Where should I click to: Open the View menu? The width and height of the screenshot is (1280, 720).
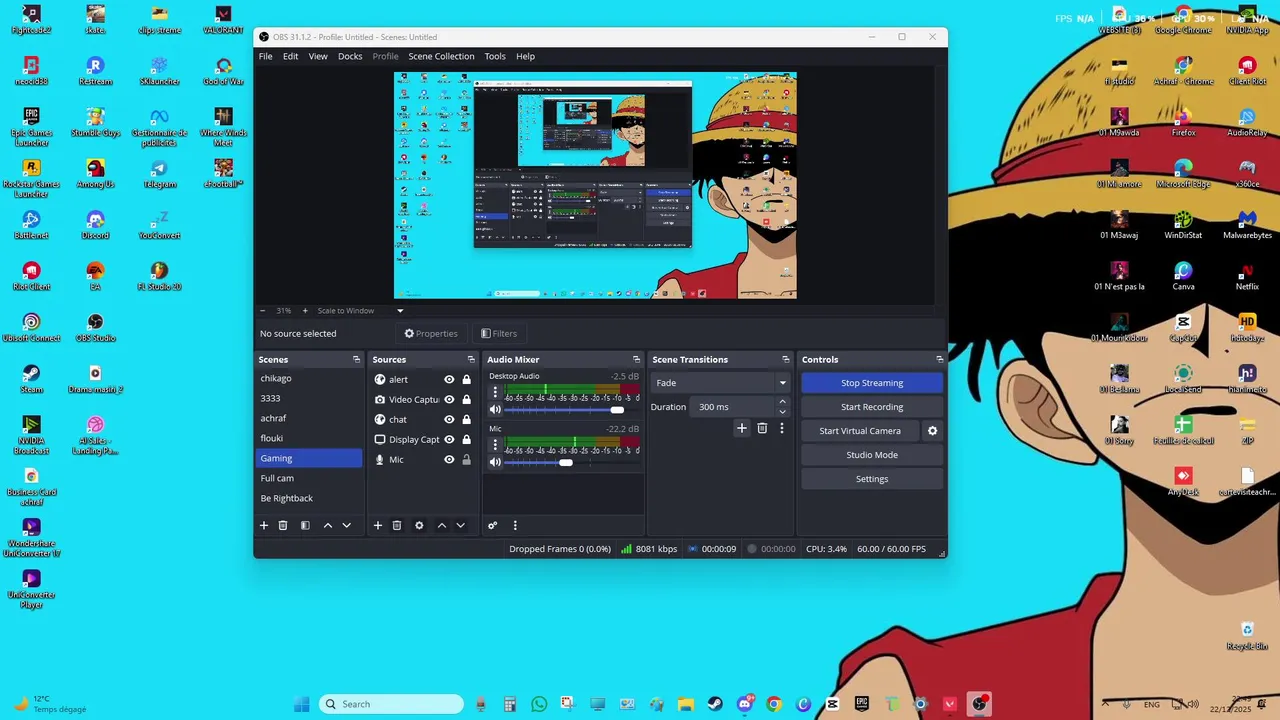(318, 56)
